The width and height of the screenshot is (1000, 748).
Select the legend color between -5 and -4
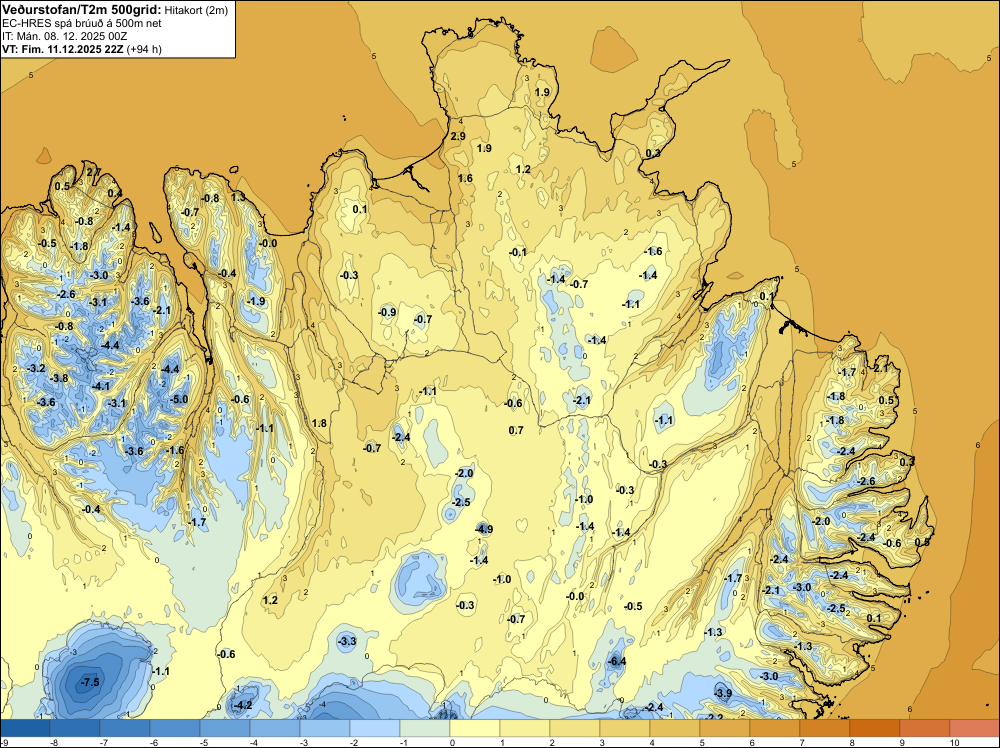[x=225, y=728]
